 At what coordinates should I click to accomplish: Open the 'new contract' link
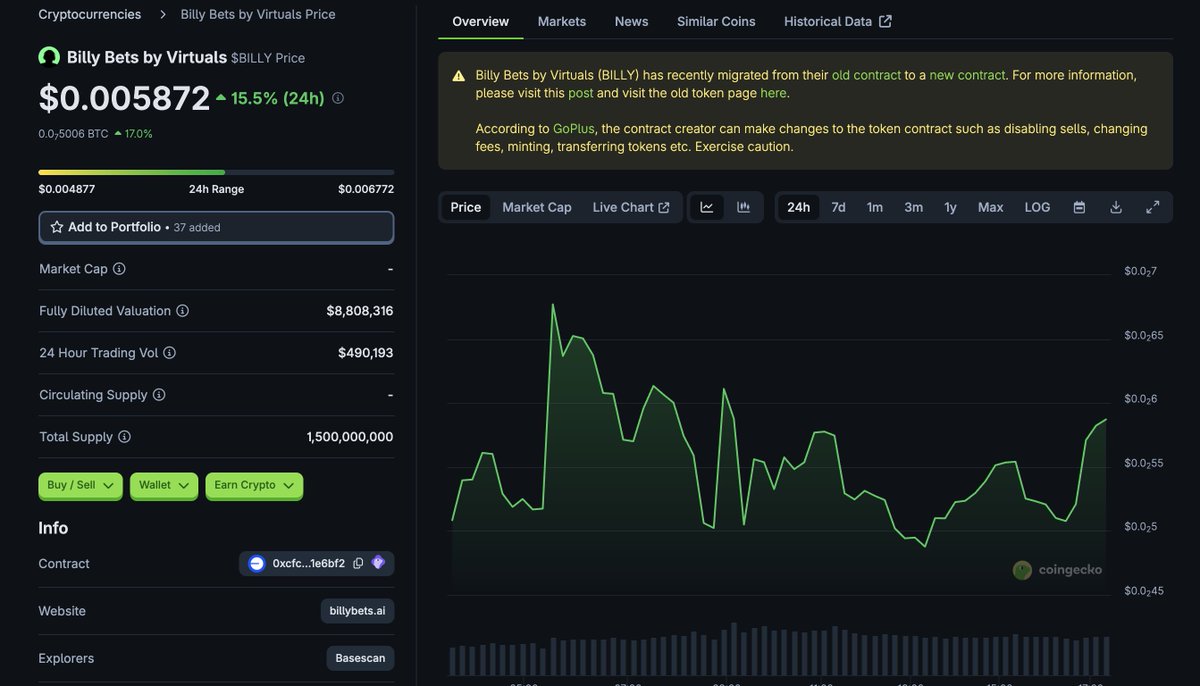(x=967, y=75)
